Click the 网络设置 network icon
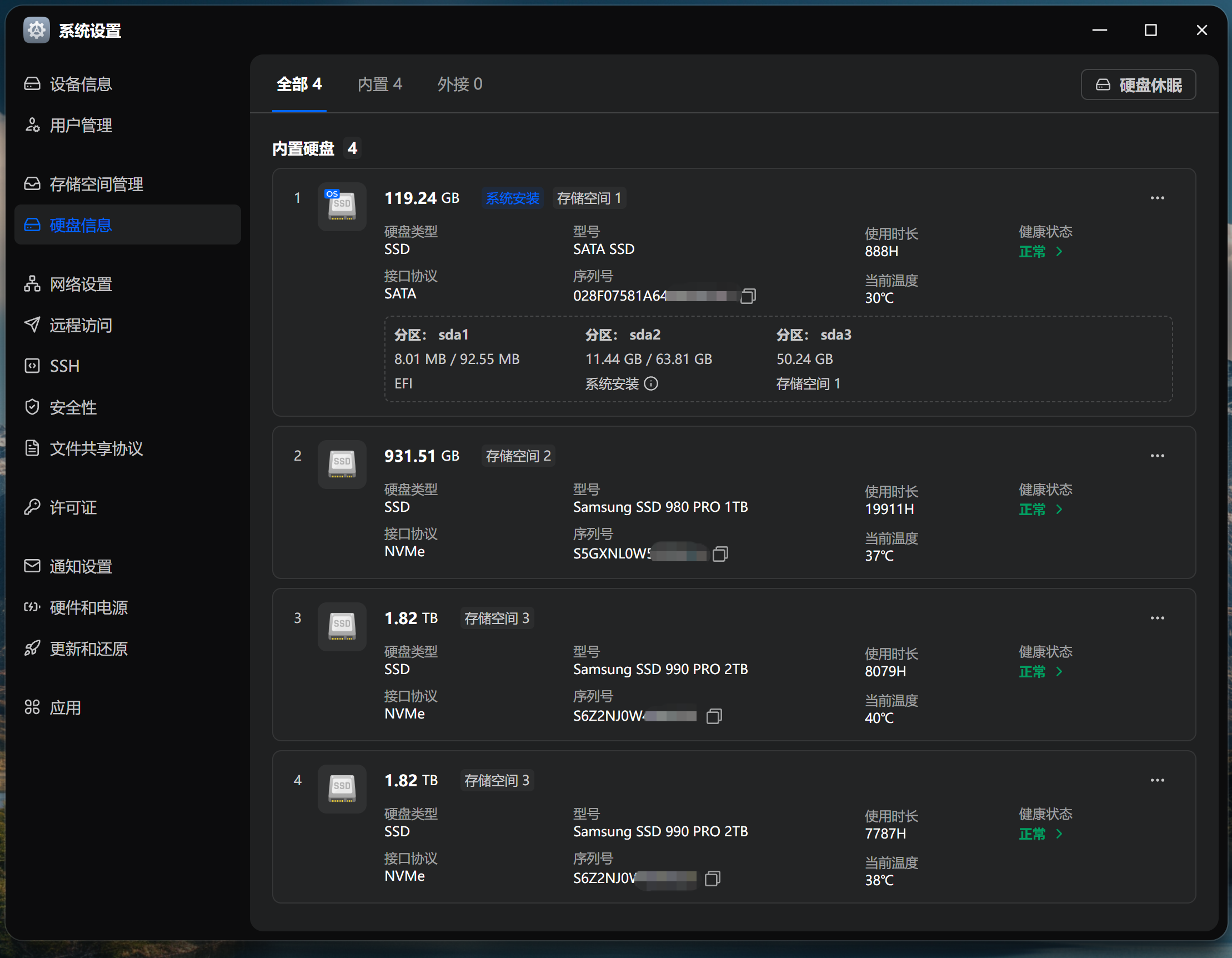The height and width of the screenshot is (958, 1232). pyautogui.click(x=32, y=284)
